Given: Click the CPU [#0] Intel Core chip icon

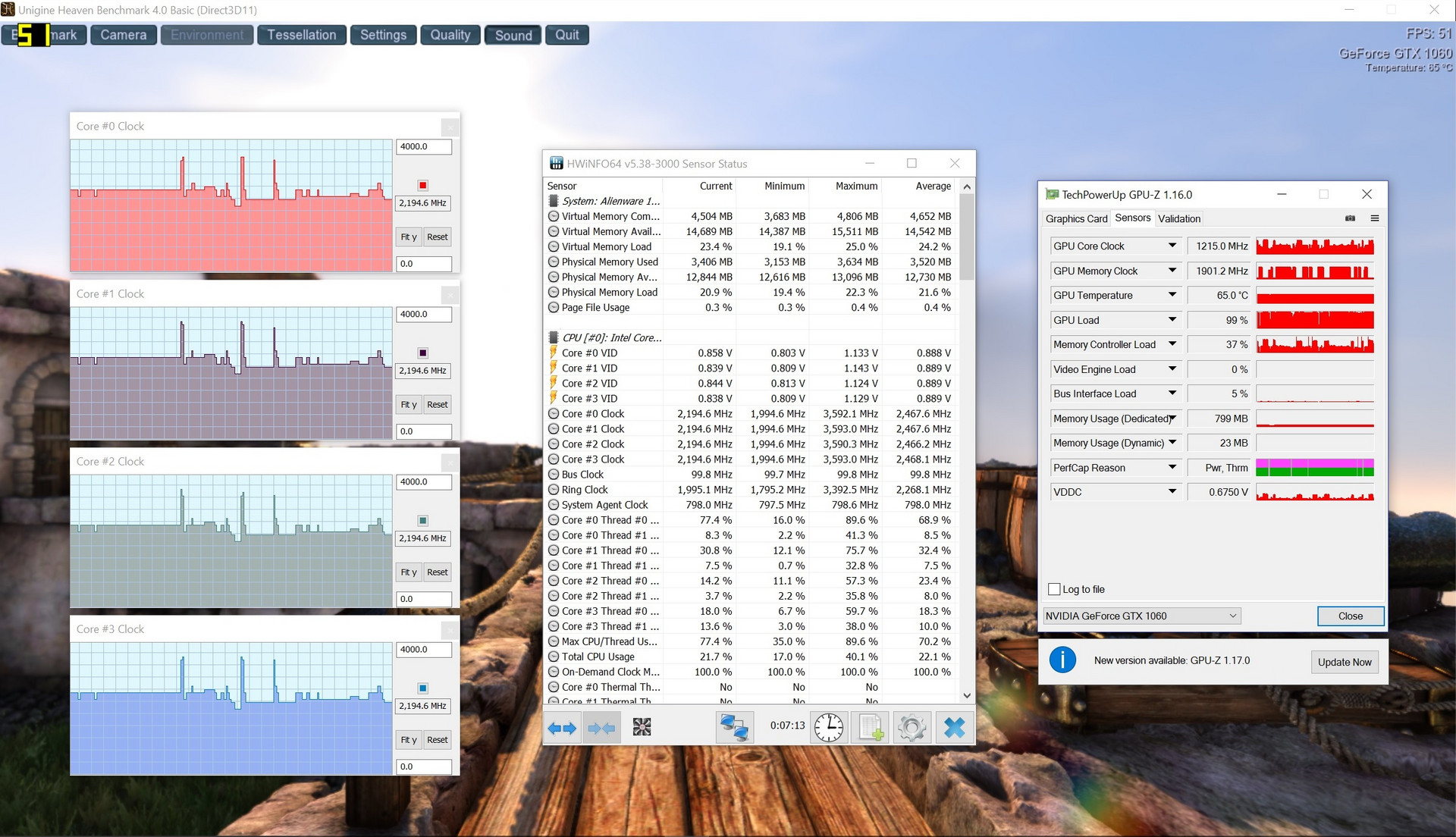Looking at the screenshot, I should coord(554,337).
